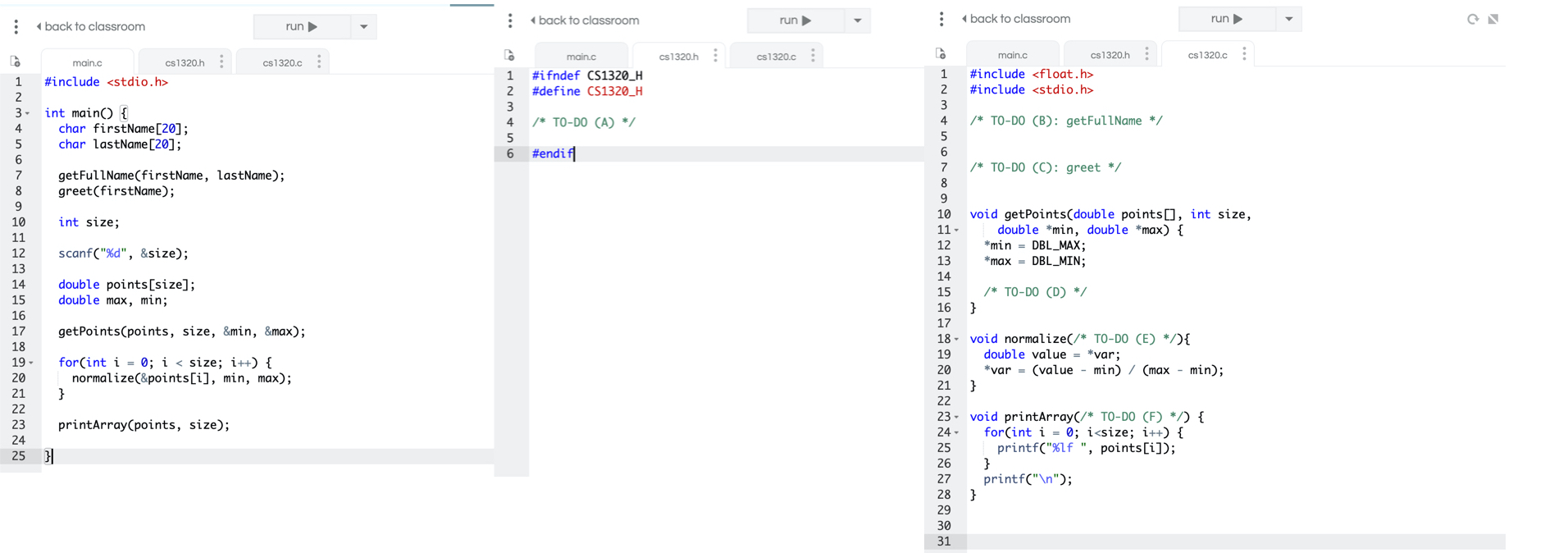
Task: Collapse the for-loop fold arrow at line 19
Action: pos(31,363)
